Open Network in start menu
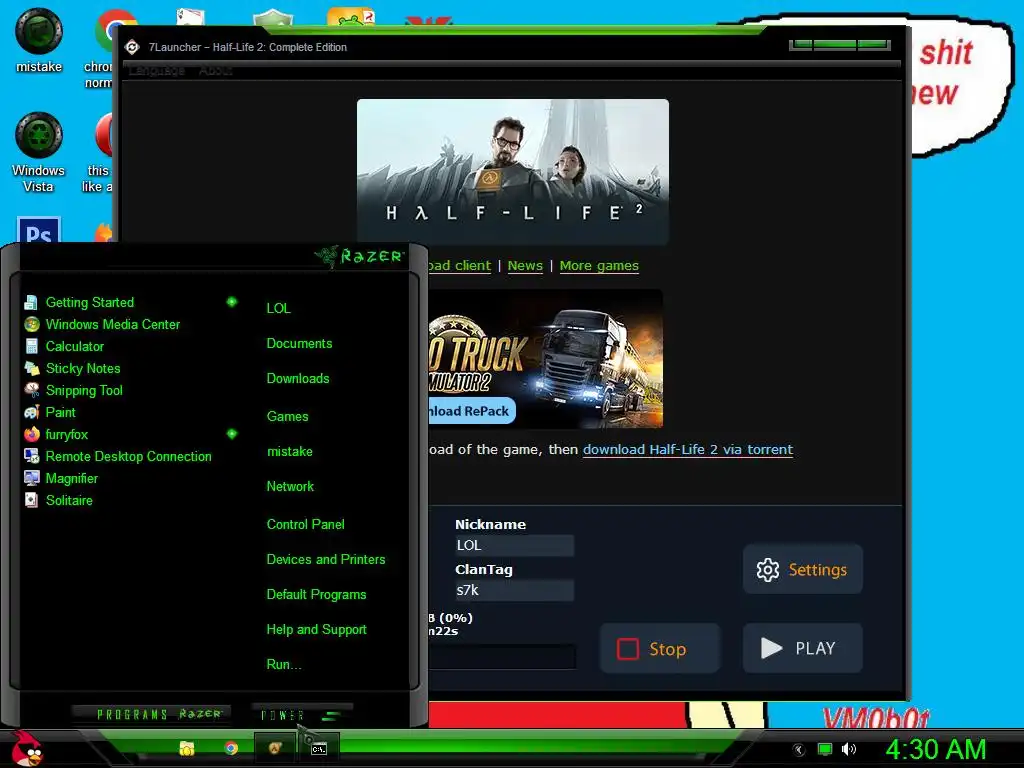The image size is (1024, 768). point(290,487)
